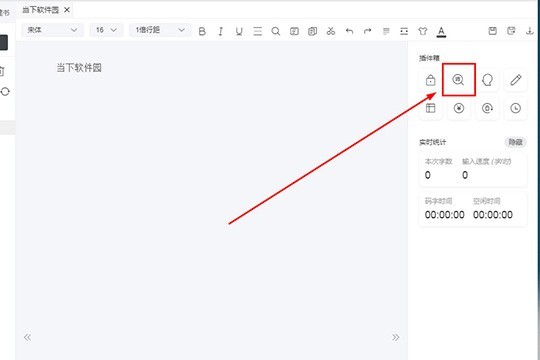Open the 1倍行距 line spacing dropdown
Screen dimensions: 540x360
pyautogui.click(x=160, y=30)
